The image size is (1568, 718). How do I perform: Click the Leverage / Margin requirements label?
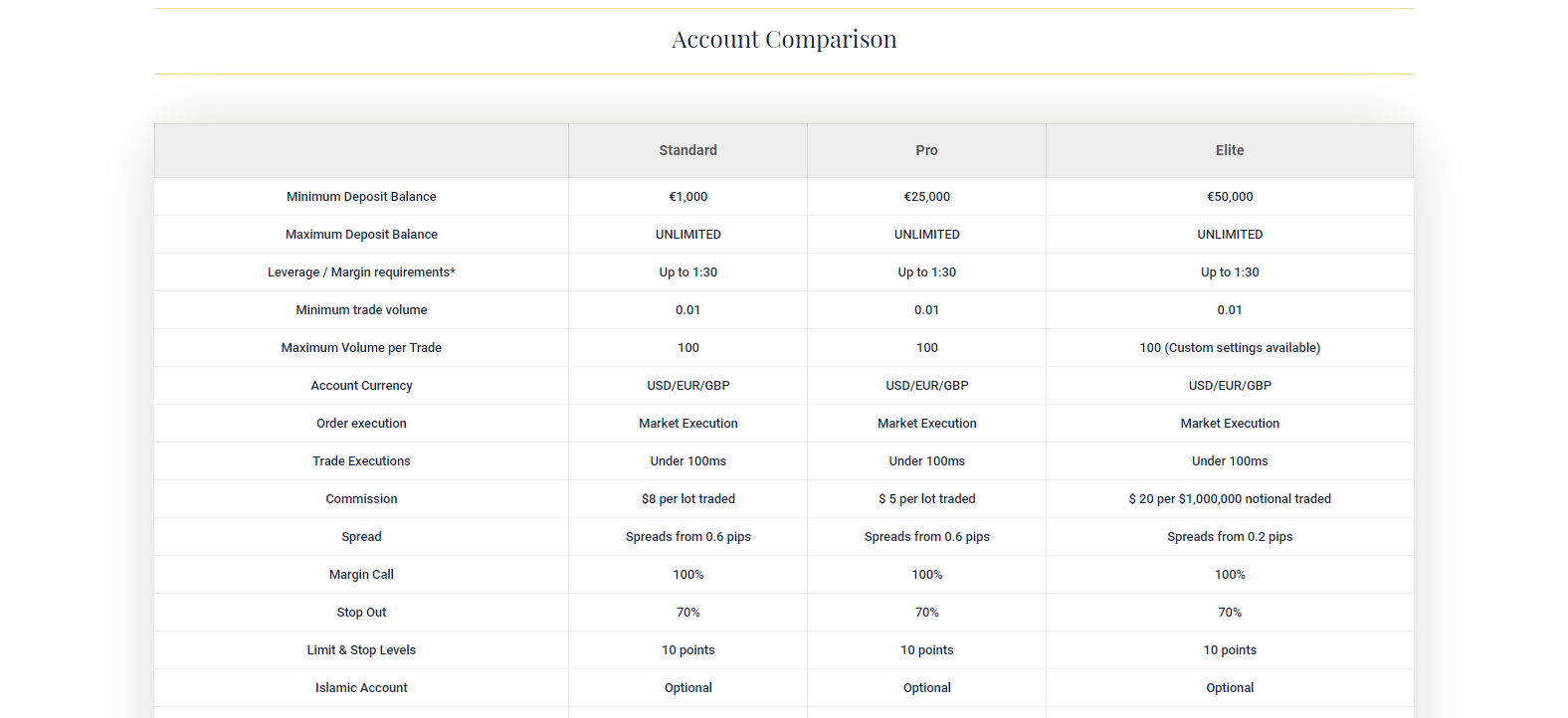click(x=361, y=272)
